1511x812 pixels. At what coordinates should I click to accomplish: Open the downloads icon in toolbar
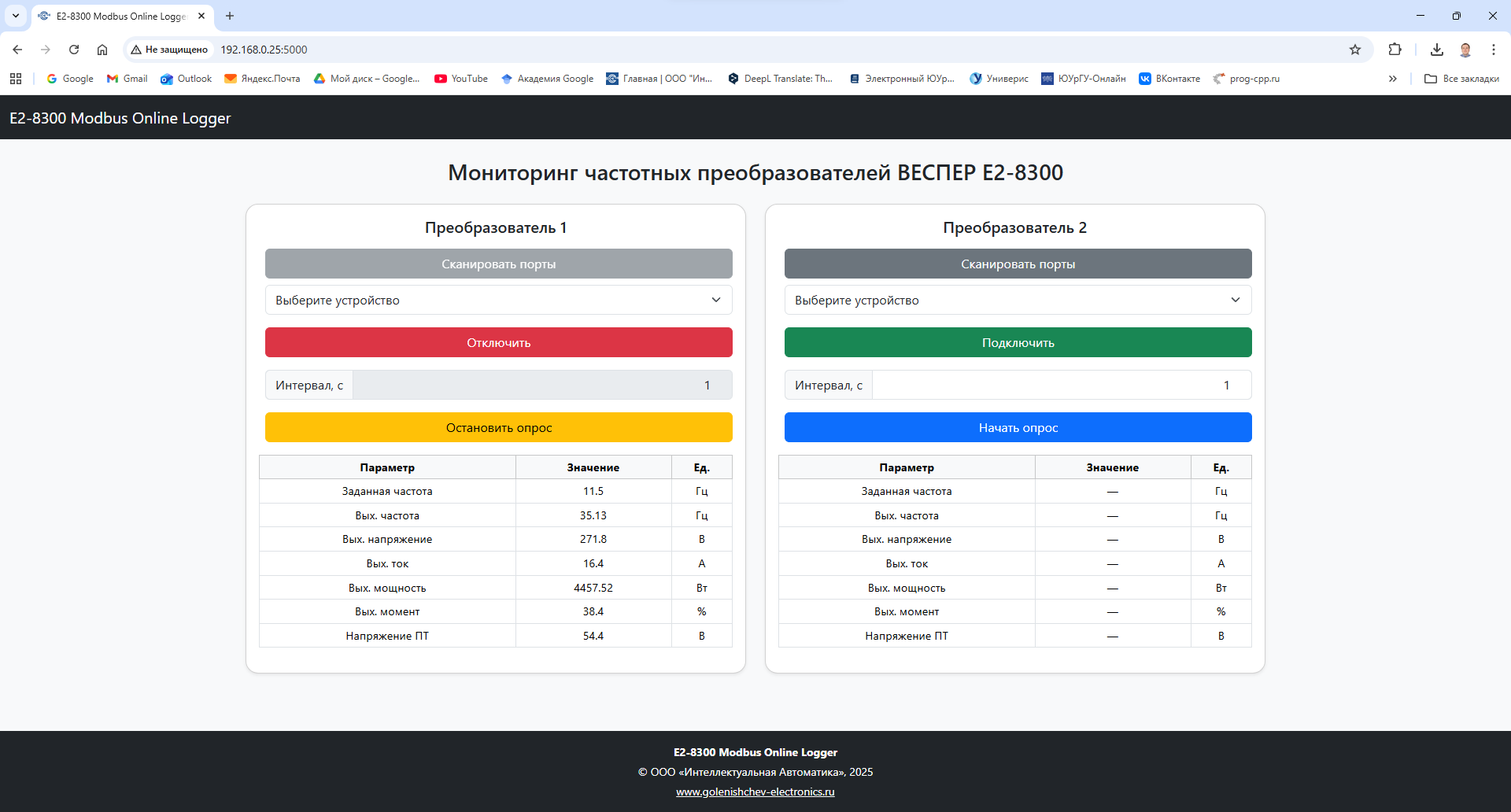pyautogui.click(x=1436, y=50)
